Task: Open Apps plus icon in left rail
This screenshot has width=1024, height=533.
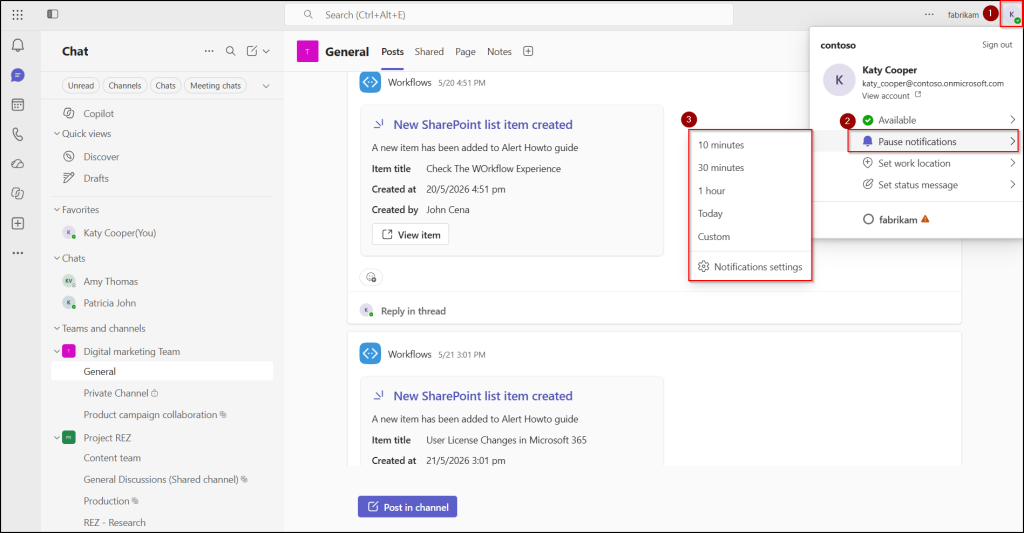Action: tap(18, 223)
